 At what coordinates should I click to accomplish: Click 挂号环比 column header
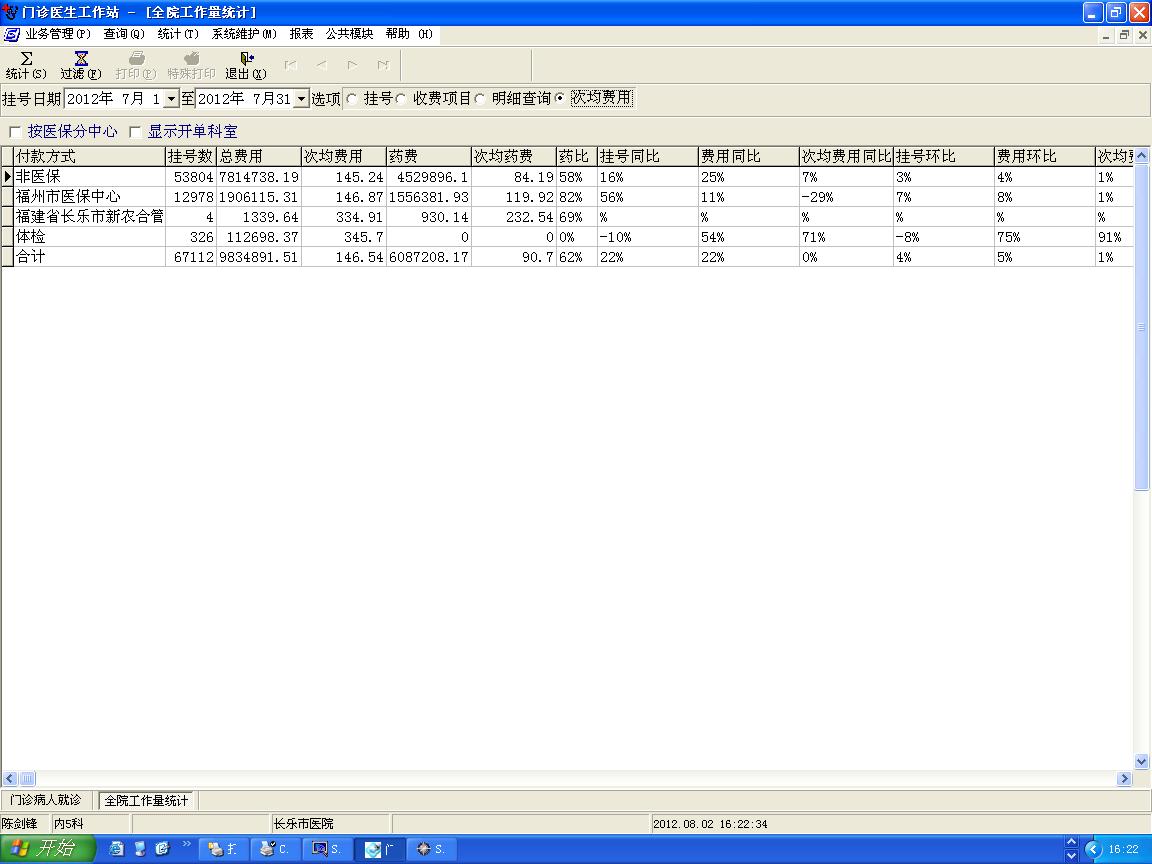click(x=943, y=156)
